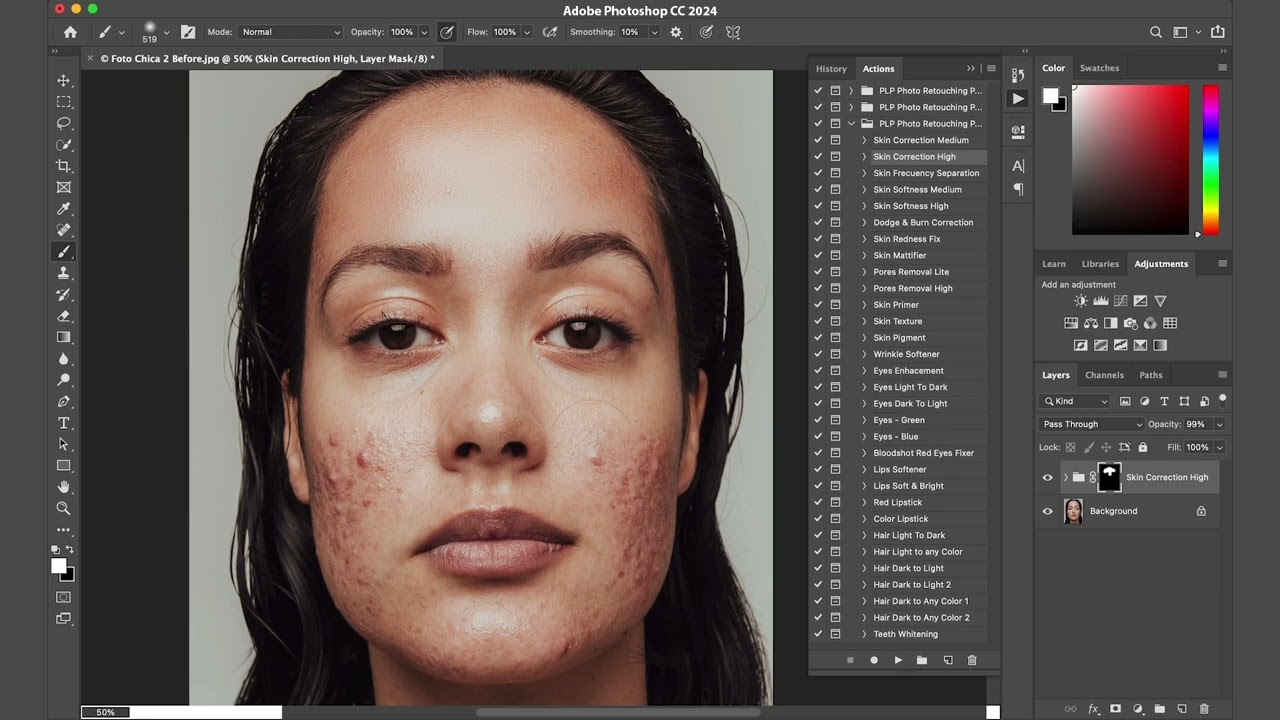Switch to the Channels tab
The width and height of the screenshot is (1280, 720).
tap(1104, 375)
